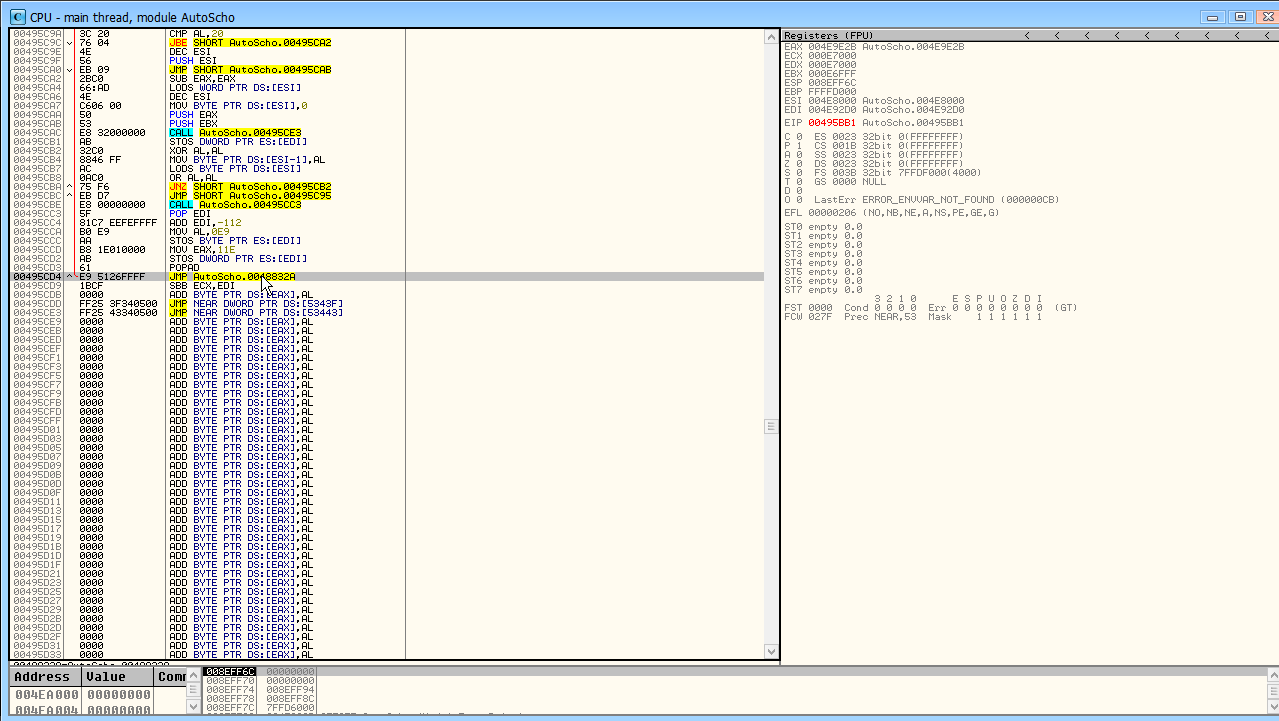Image resolution: width=1279 pixels, height=721 pixels.
Task: Select the ADD EDI,-112 instruction
Action: (205, 222)
